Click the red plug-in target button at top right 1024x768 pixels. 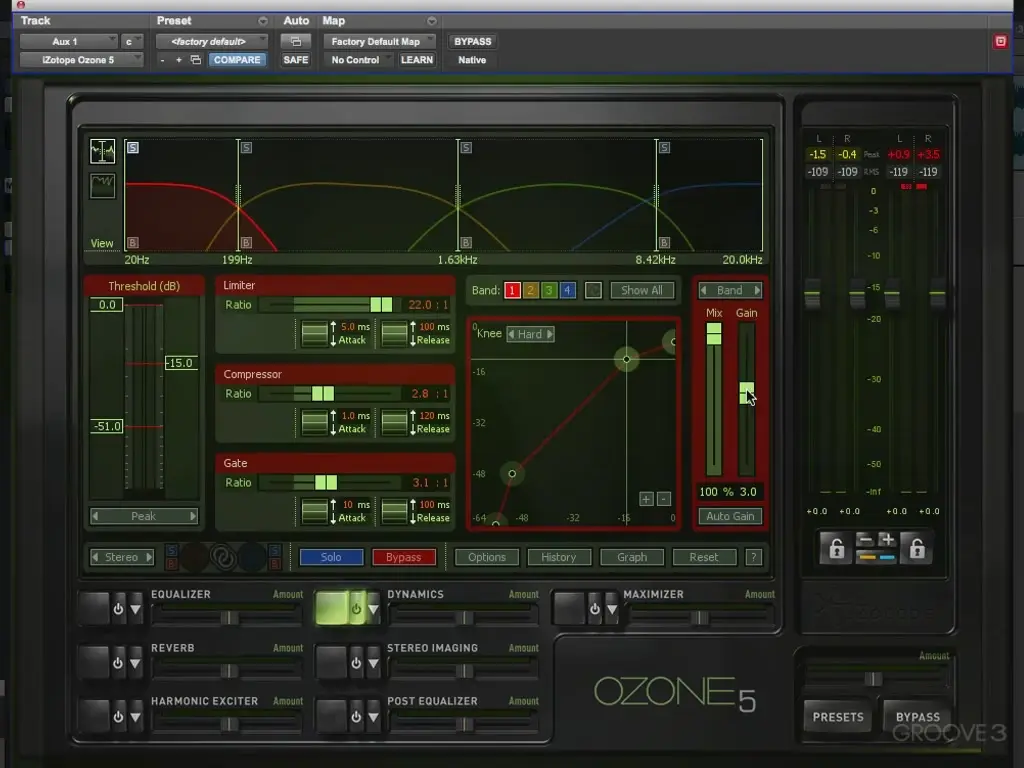[x=1000, y=42]
